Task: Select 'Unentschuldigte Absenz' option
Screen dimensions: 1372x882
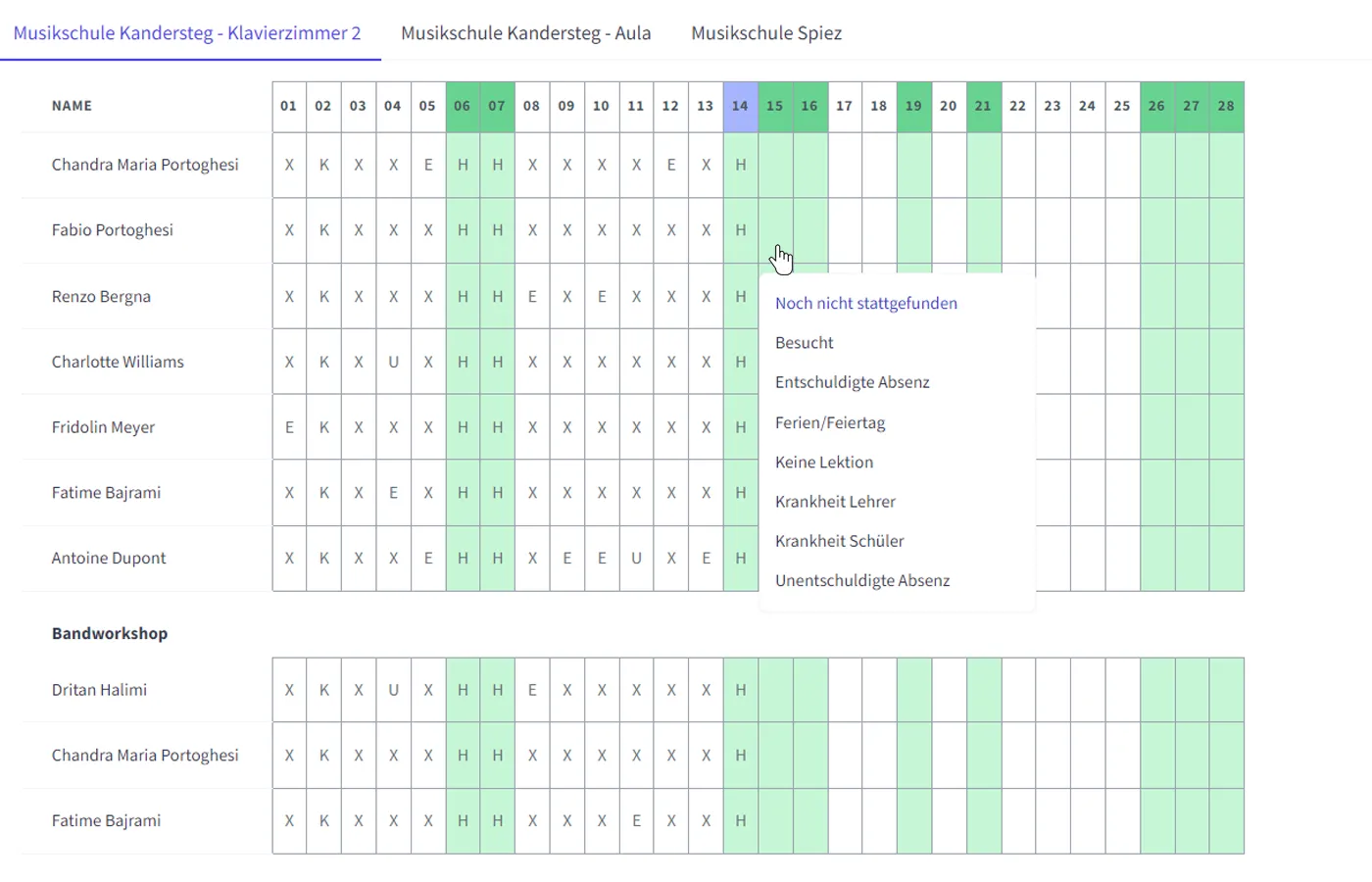Action: [861, 580]
